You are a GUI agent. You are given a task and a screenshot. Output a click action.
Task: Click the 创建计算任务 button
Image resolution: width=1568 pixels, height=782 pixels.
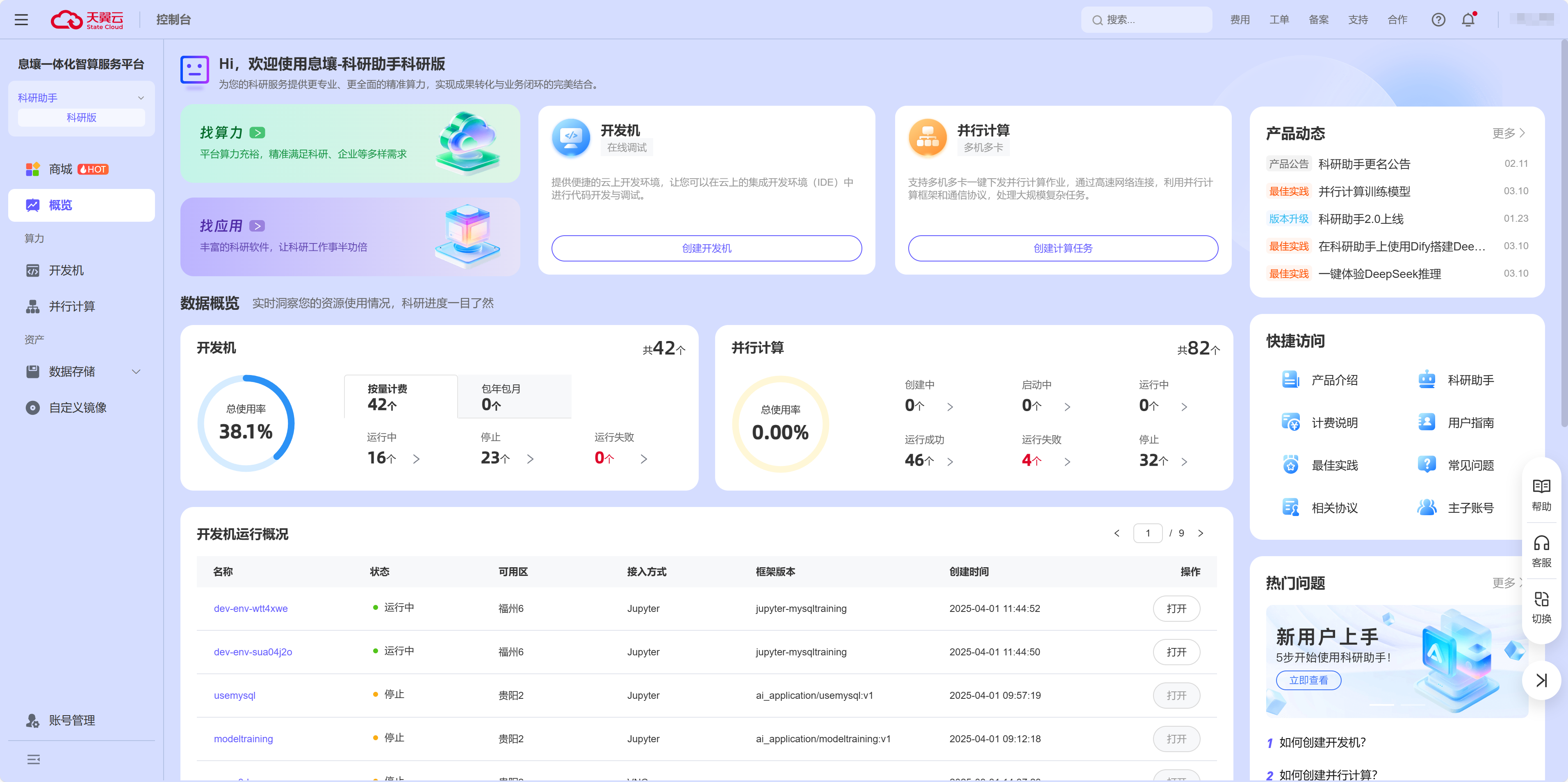pos(1063,248)
